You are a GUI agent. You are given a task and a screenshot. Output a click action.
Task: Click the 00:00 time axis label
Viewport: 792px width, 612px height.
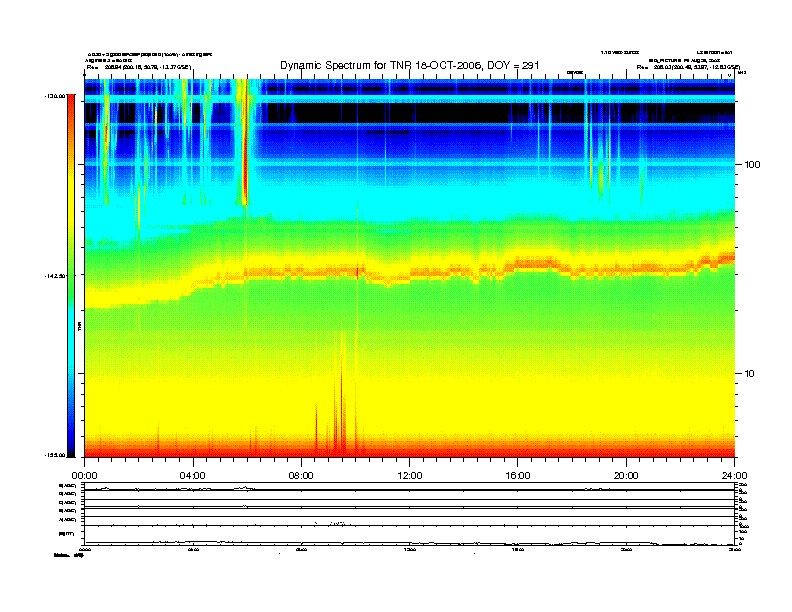point(84,476)
